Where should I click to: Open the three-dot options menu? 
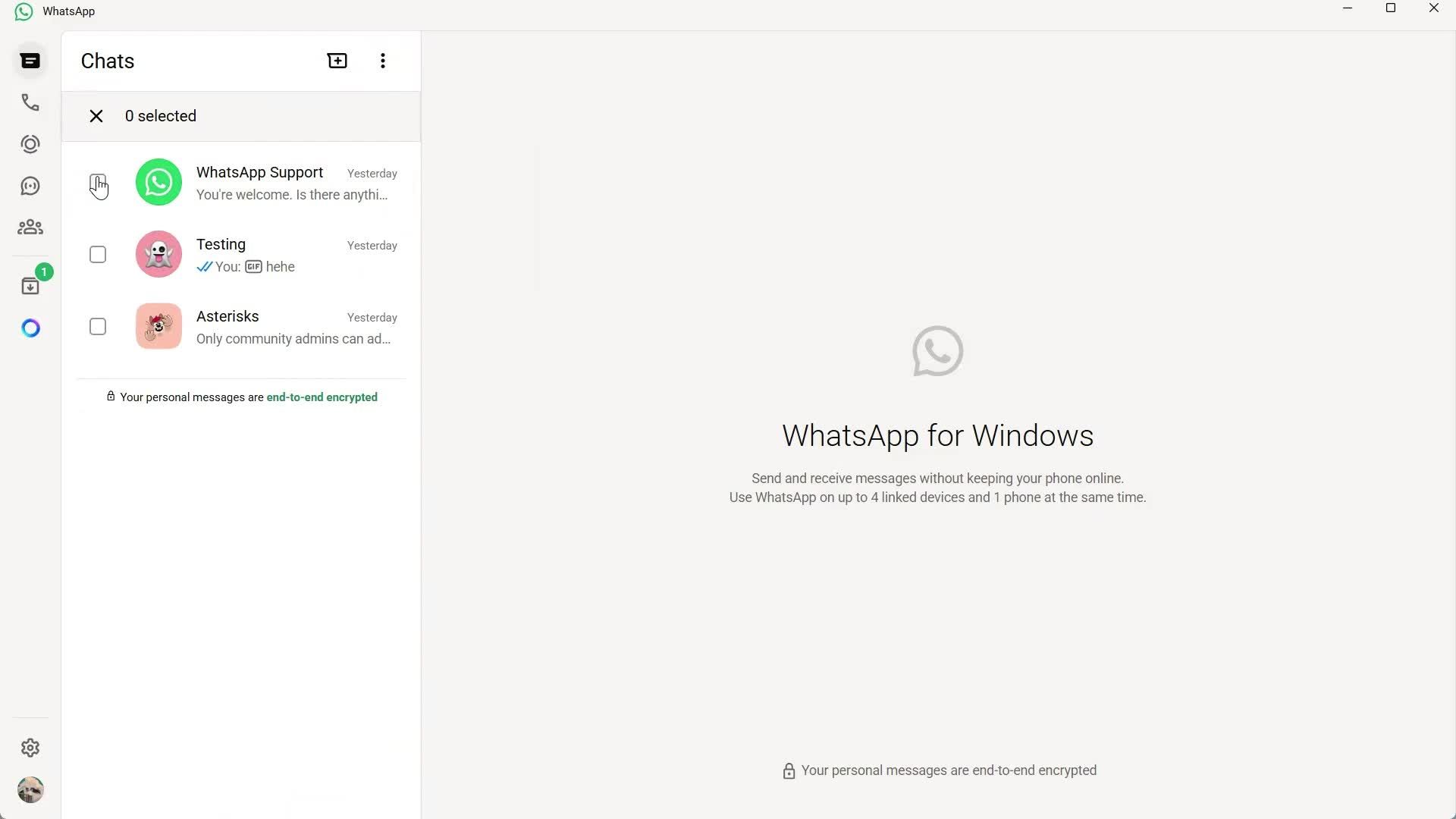(382, 60)
